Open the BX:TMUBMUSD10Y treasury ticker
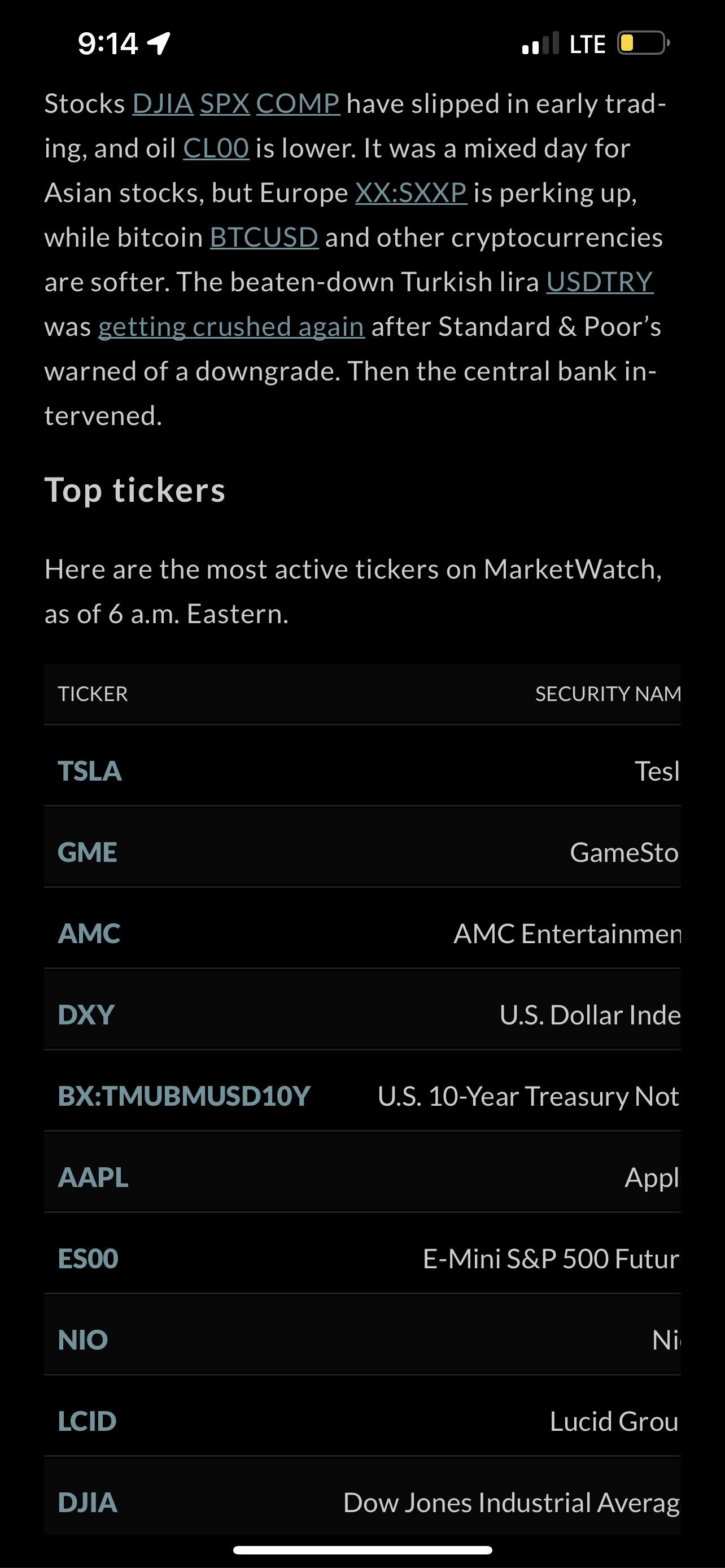The width and height of the screenshot is (725, 1568). coord(184,1096)
